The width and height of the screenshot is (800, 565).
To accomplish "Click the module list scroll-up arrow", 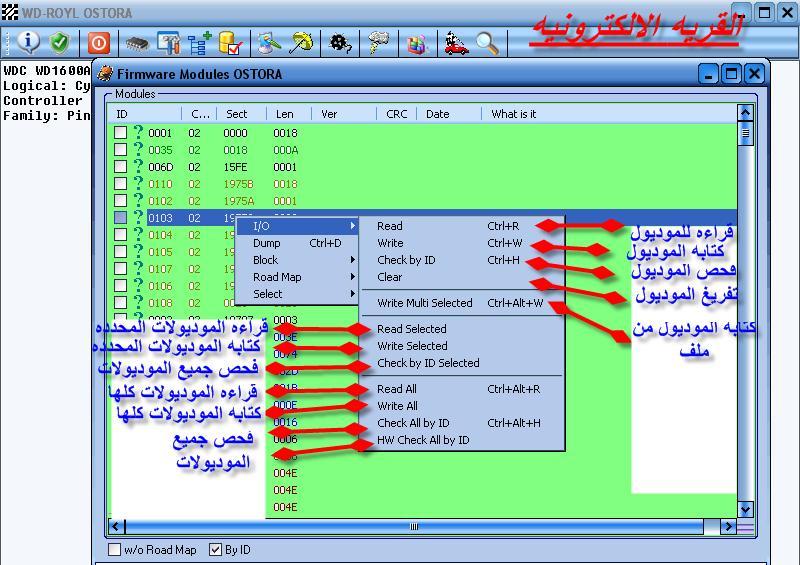I will point(745,112).
